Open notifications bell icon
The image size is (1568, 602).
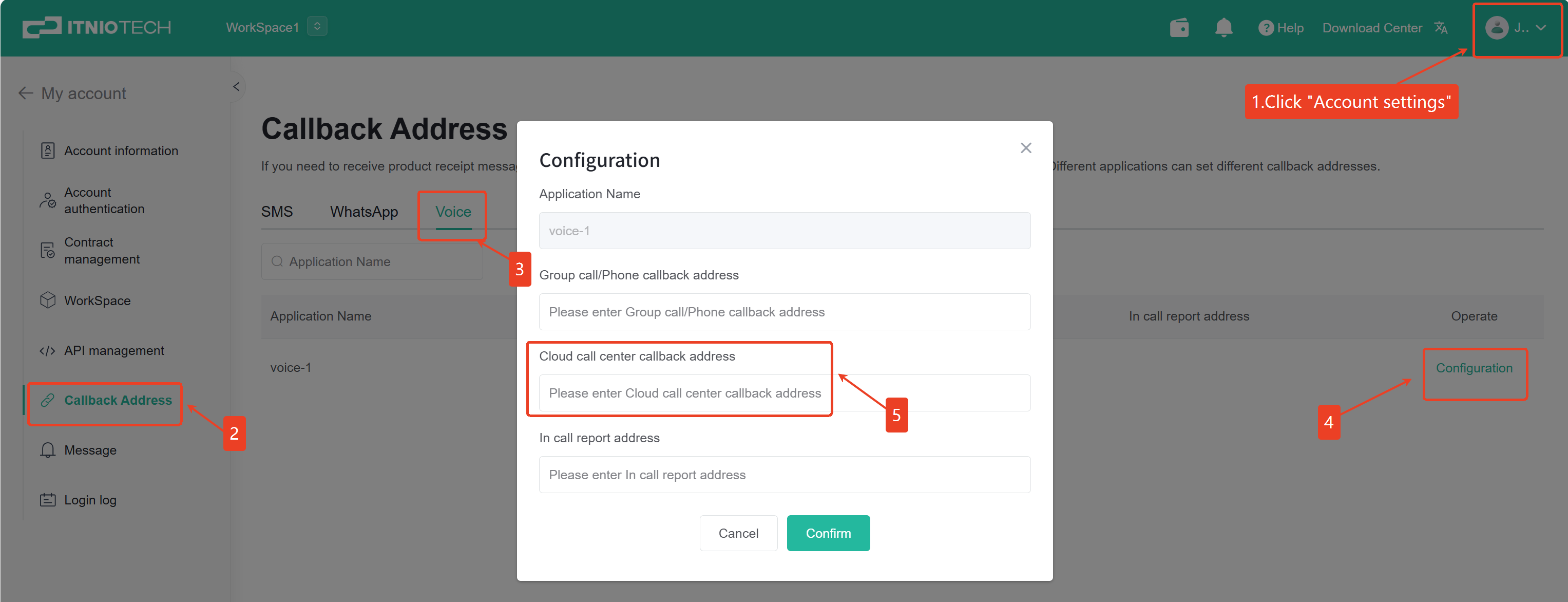[x=1223, y=28]
